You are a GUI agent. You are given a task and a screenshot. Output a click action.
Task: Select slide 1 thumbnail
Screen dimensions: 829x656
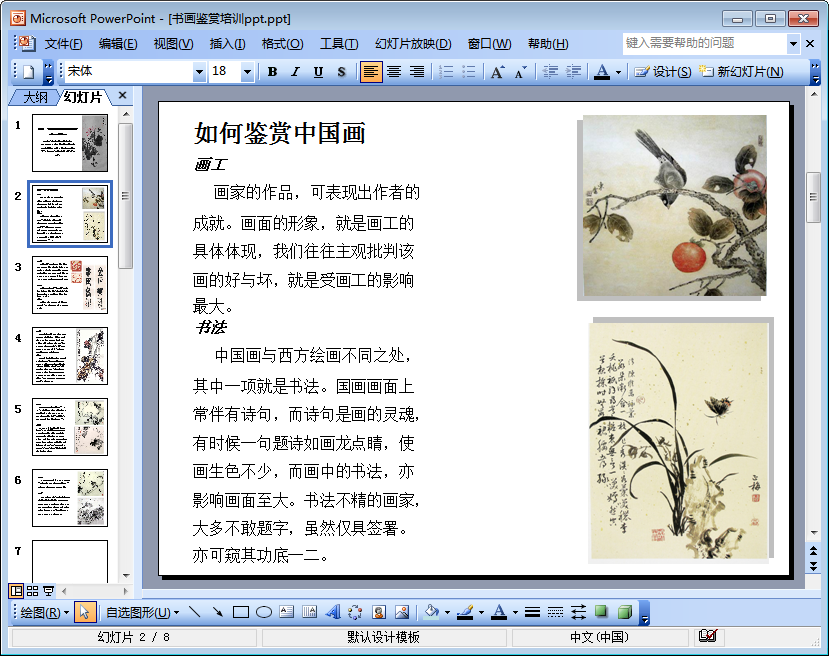pos(70,143)
